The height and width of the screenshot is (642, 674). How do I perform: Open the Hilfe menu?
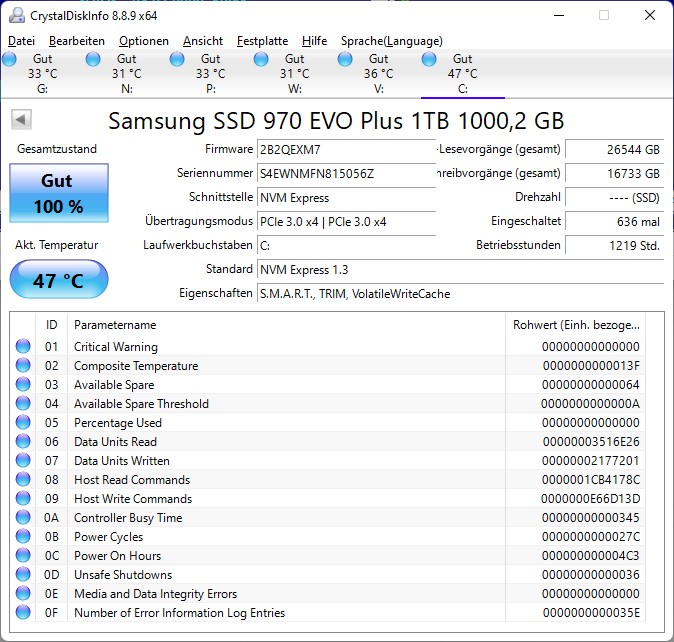[314, 41]
